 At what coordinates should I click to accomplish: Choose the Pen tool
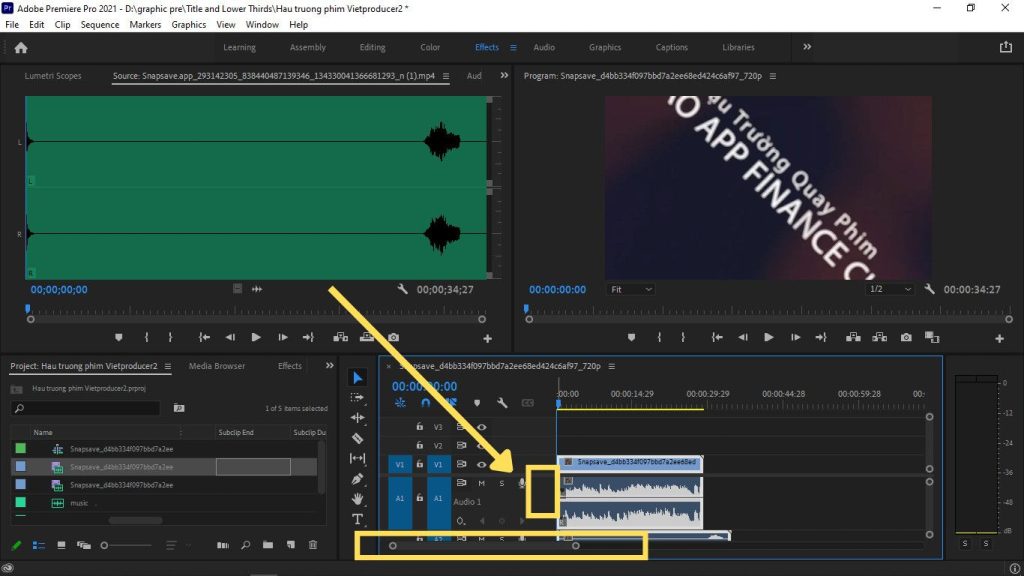pos(358,479)
